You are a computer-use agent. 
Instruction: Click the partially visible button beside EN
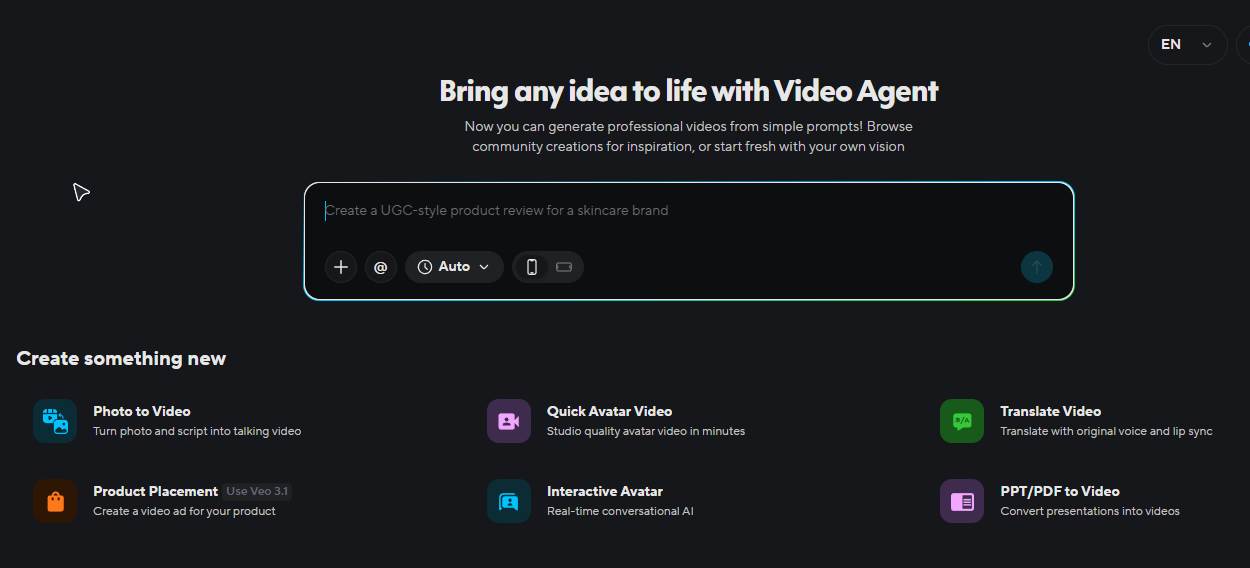click(1243, 45)
